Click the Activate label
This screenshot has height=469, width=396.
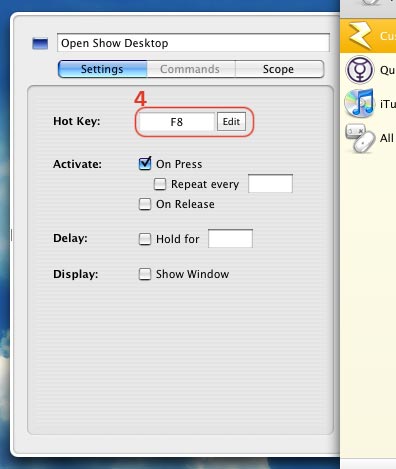[x=77, y=164]
